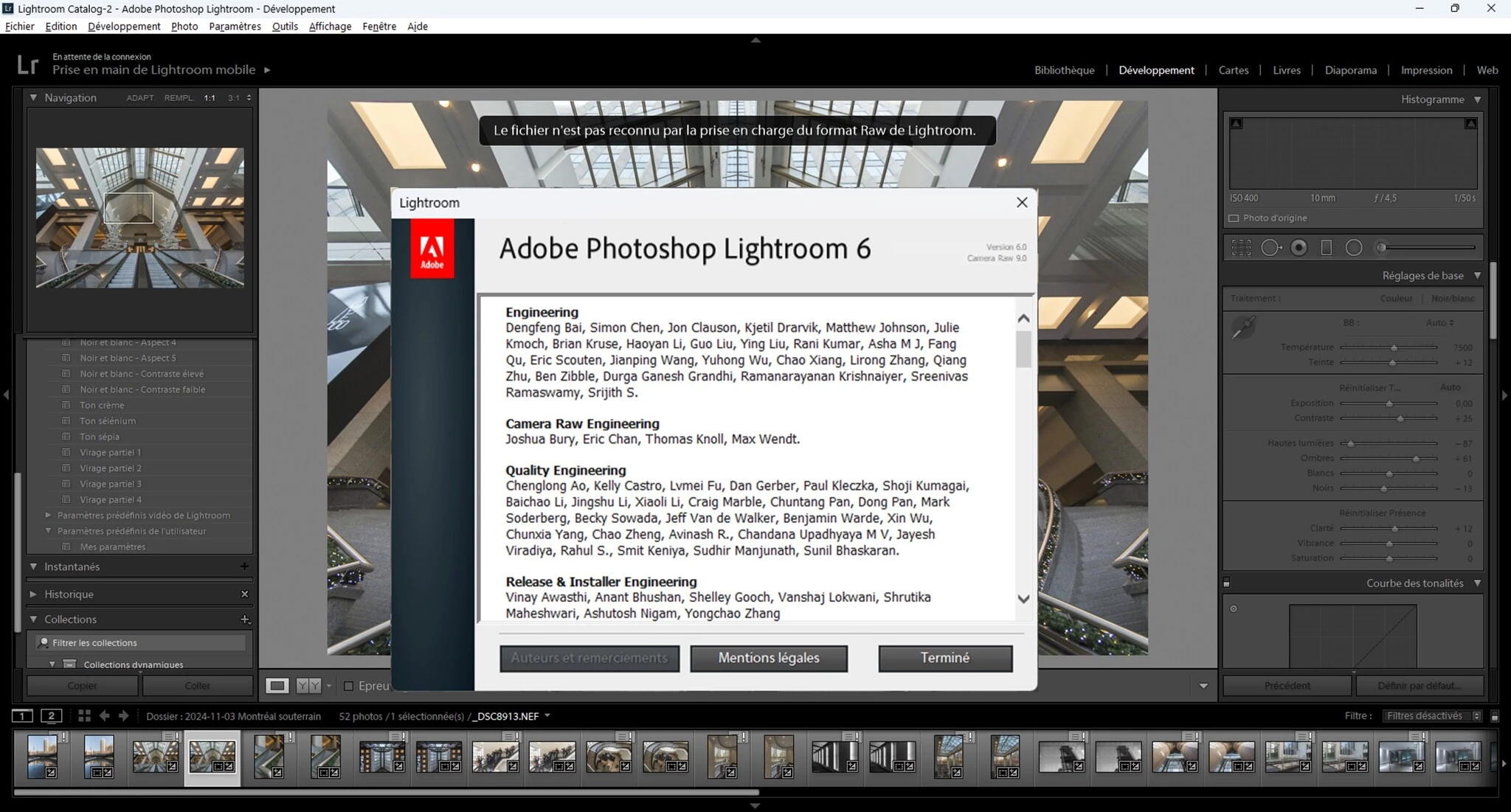Switch to grid view icon in filmstrip bar
Screen dimensions: 1511x812
coord(84,715)
